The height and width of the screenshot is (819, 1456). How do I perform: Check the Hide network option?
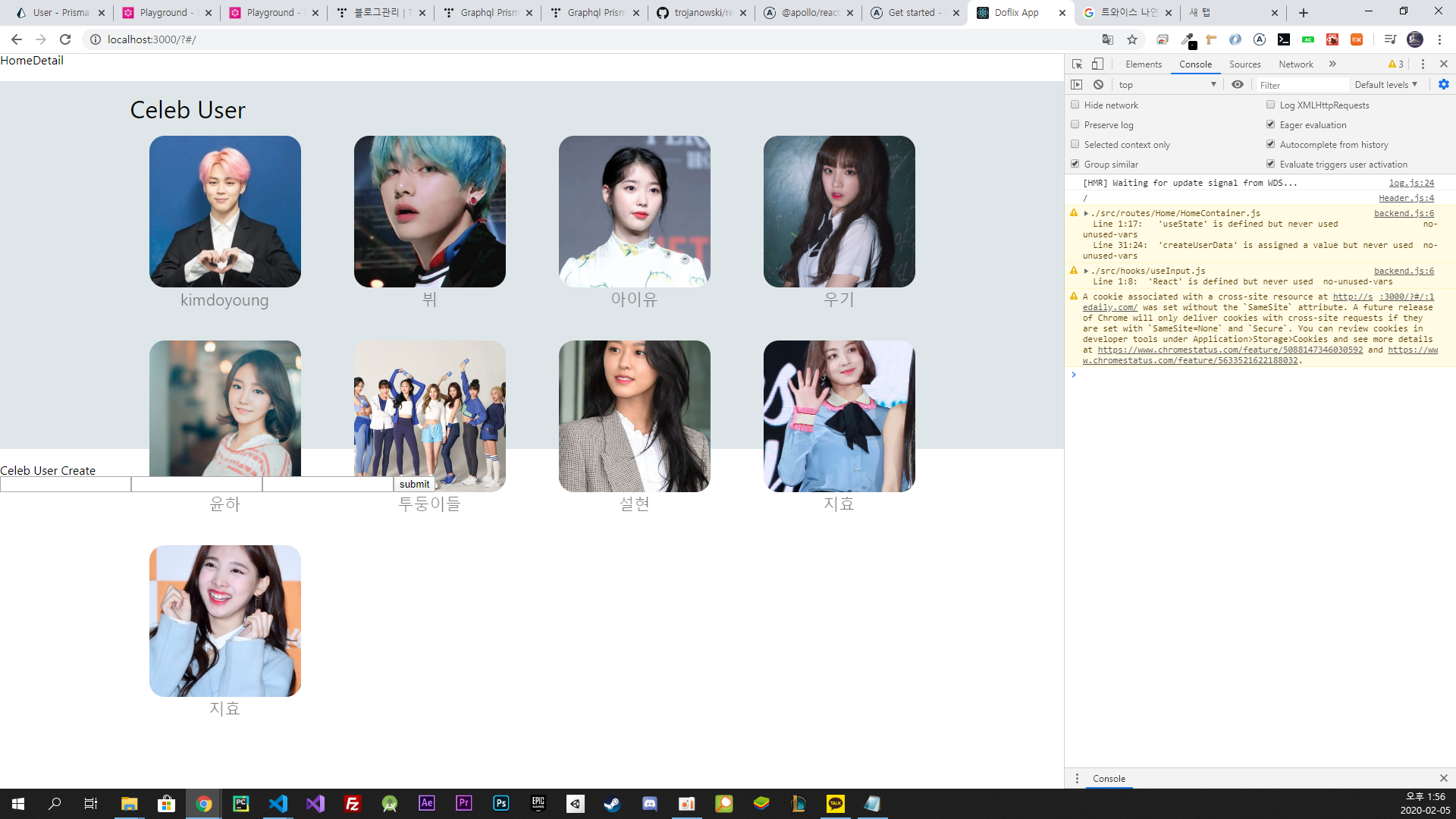[1075, 105]
